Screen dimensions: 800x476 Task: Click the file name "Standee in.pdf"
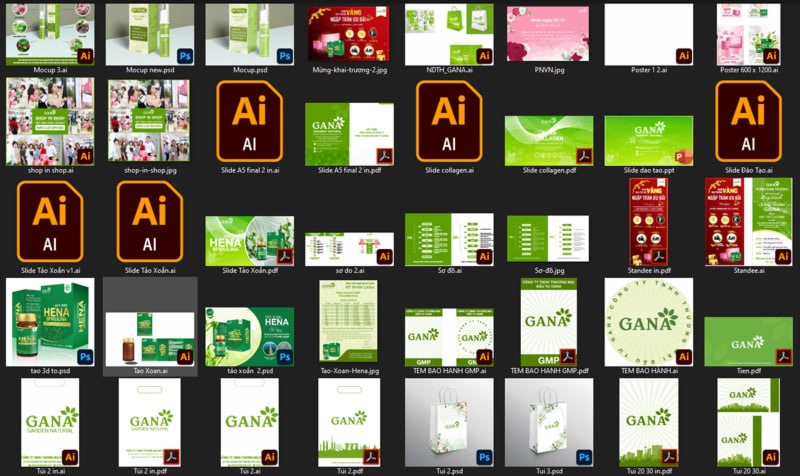(648, 270)
